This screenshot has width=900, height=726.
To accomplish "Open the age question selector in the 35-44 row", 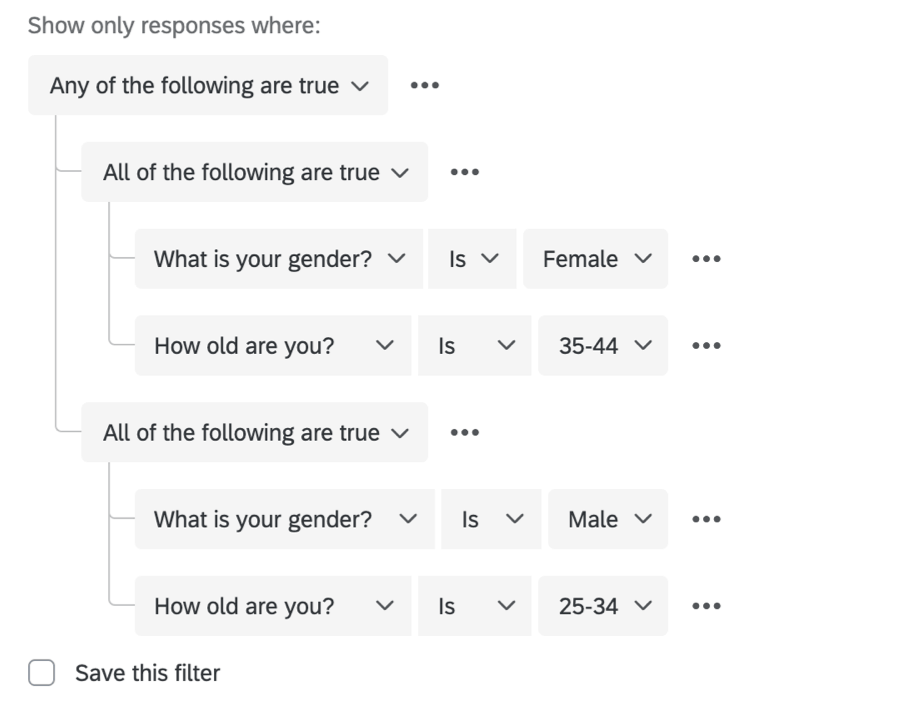I will pyautogui.click(x=272, y=347).
